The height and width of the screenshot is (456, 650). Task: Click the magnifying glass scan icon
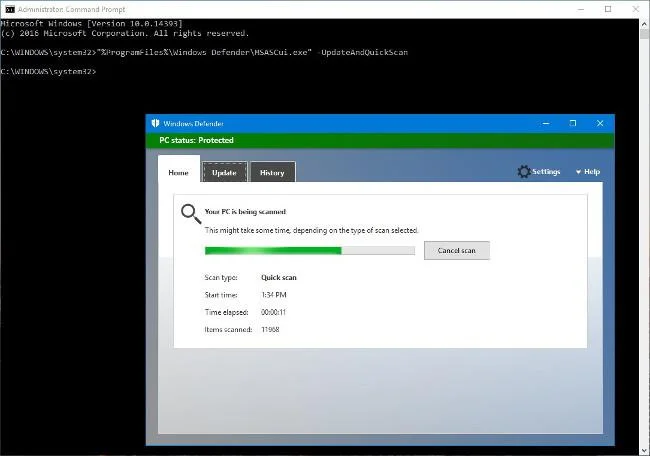[191, 214]
